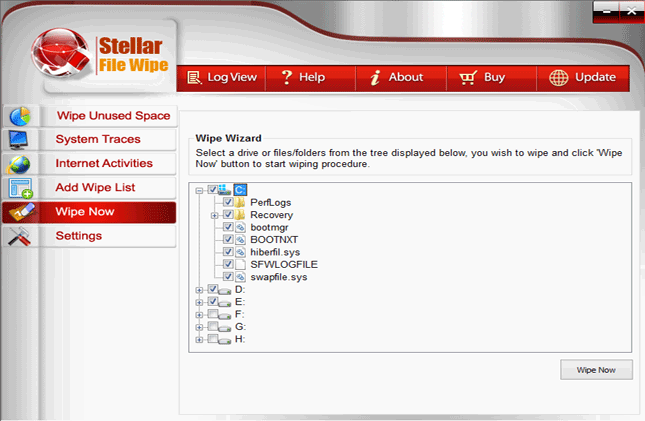This screenshot has height=421, width=645.
Task: Uncheck the hiberfil.sys checkbox
Action: [x=228, y=251]
